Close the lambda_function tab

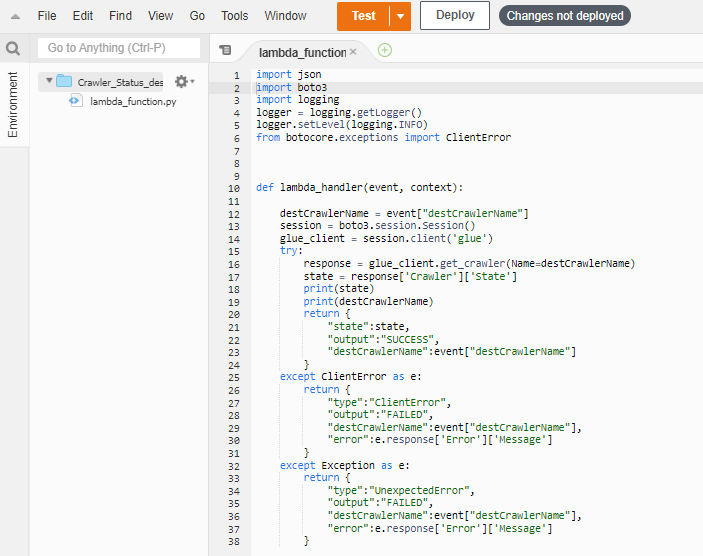pos(353,51)
